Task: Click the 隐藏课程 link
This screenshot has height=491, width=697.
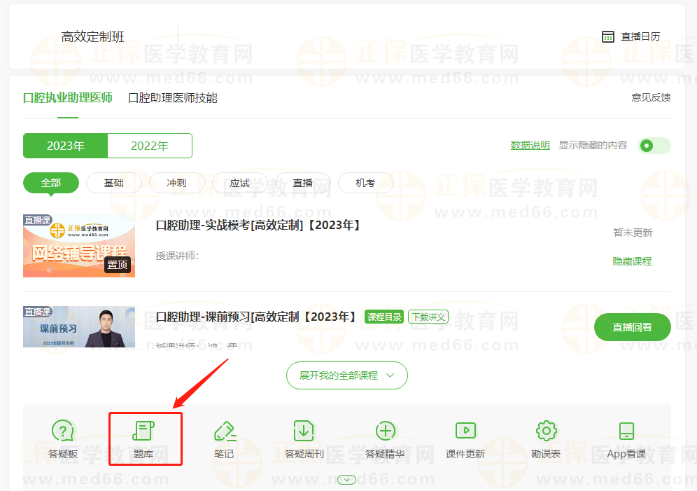Action: tap(632, 261)
